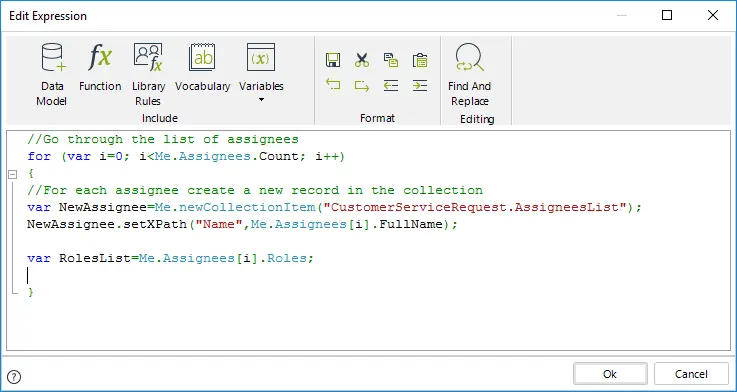The height and width of the screenshot is (392, 737).
Task: Insert a Function into the expression
Action: pyautogui.click(x=100, y=67)
